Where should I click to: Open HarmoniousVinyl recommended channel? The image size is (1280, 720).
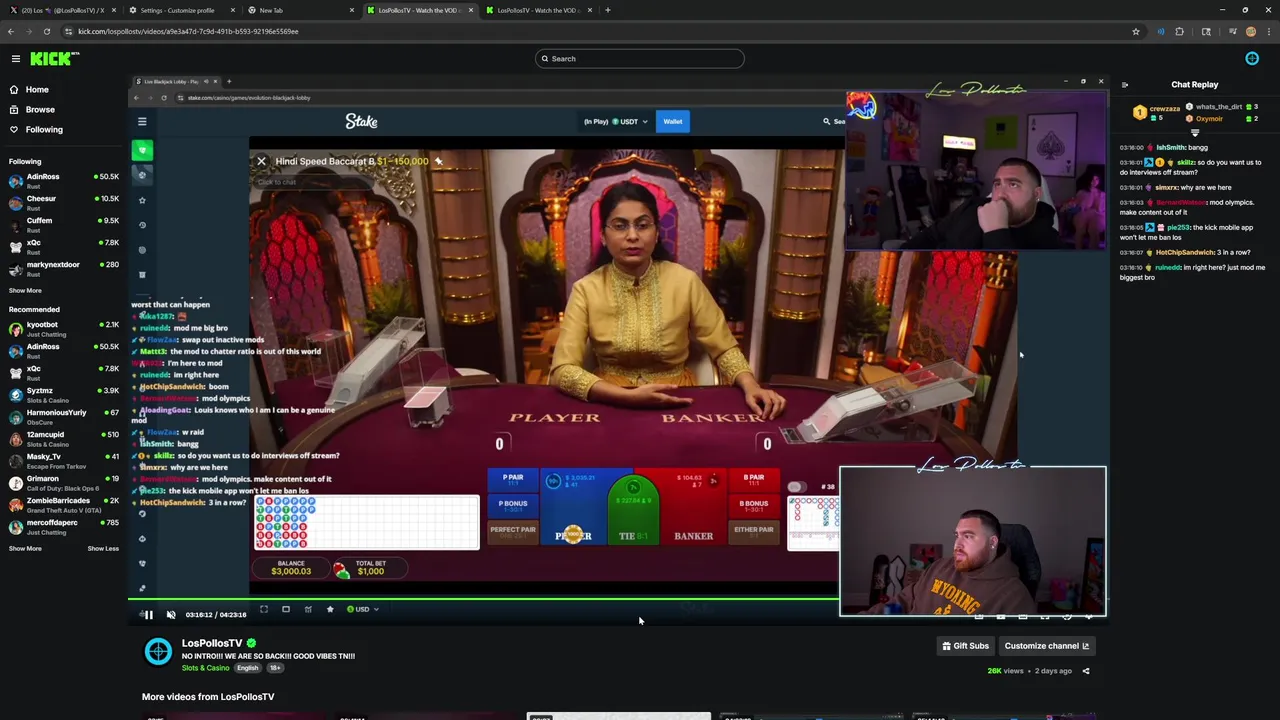coord(65,416)
